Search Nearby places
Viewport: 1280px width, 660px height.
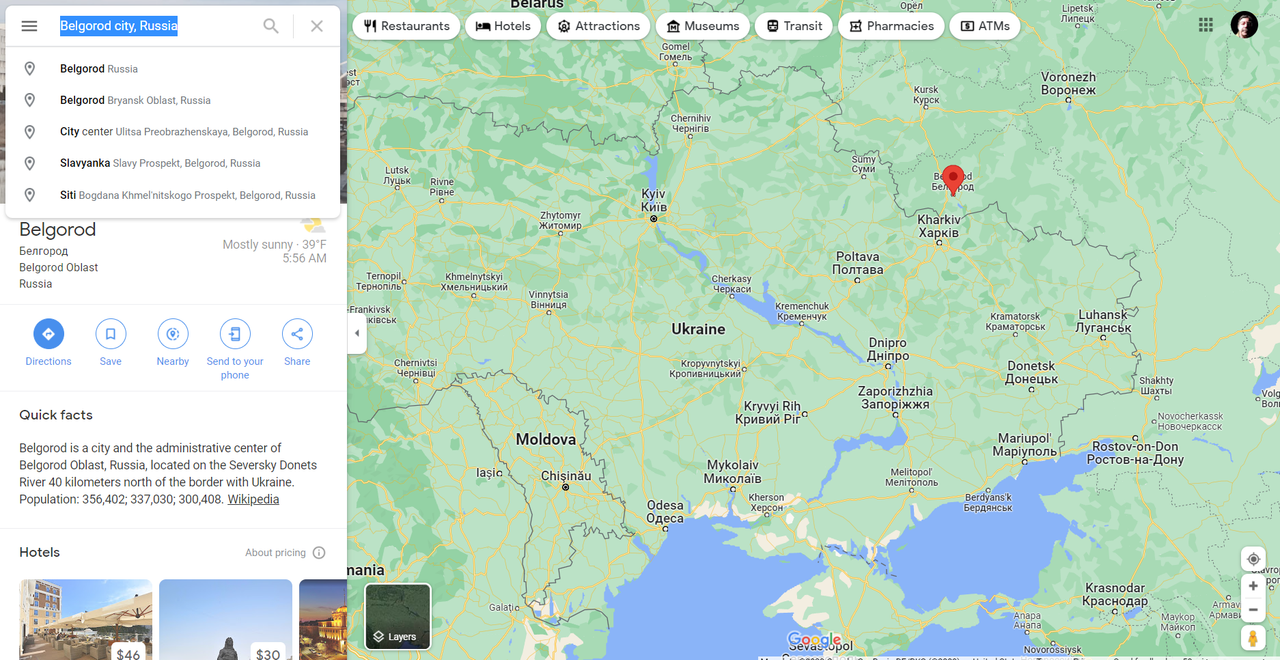click(x=173, y=343)
